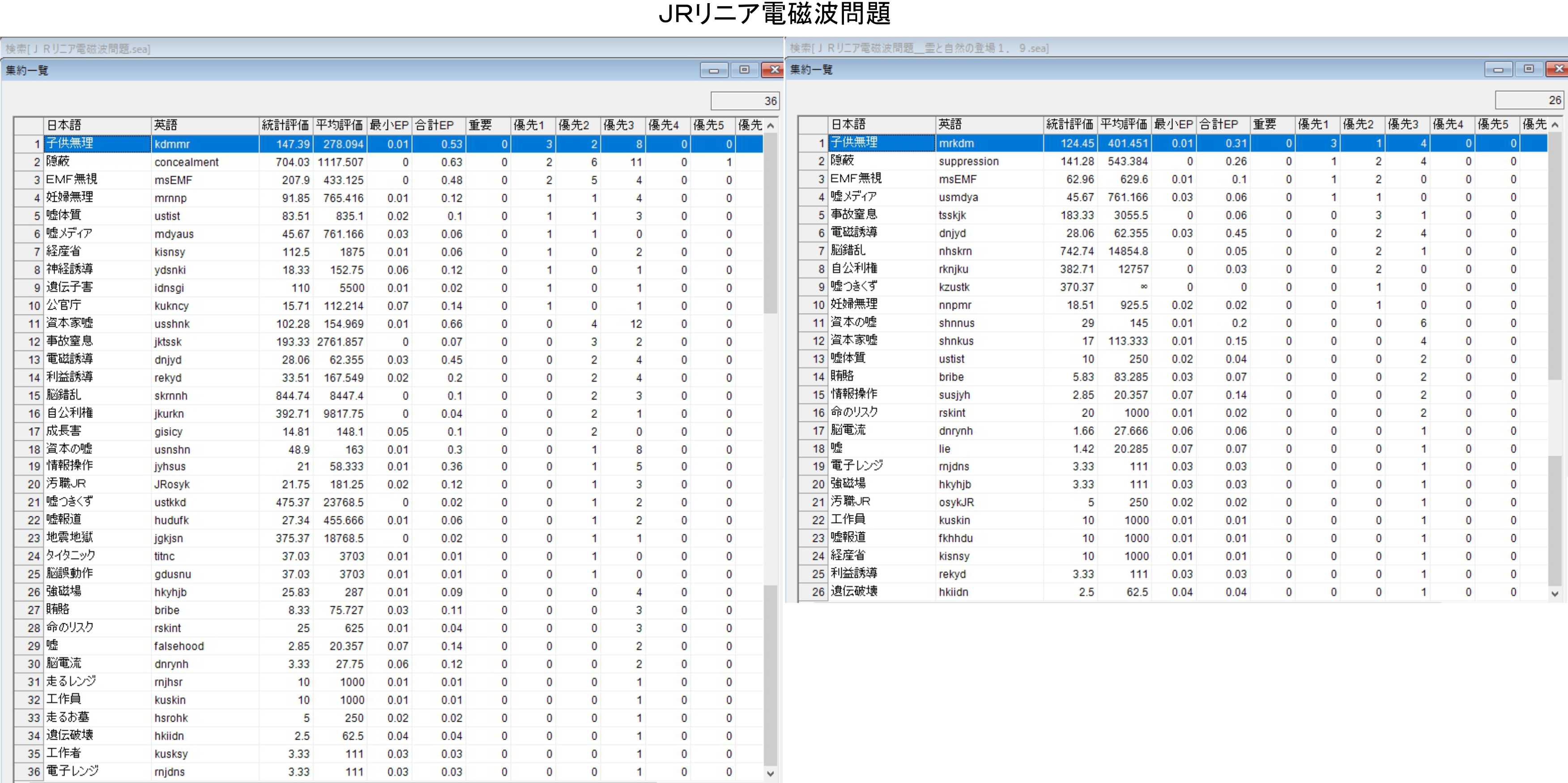The height and width of the screenshot is (783, 1568).
Task: Sort left table by 統計評価 column
Action: point(285,125)
